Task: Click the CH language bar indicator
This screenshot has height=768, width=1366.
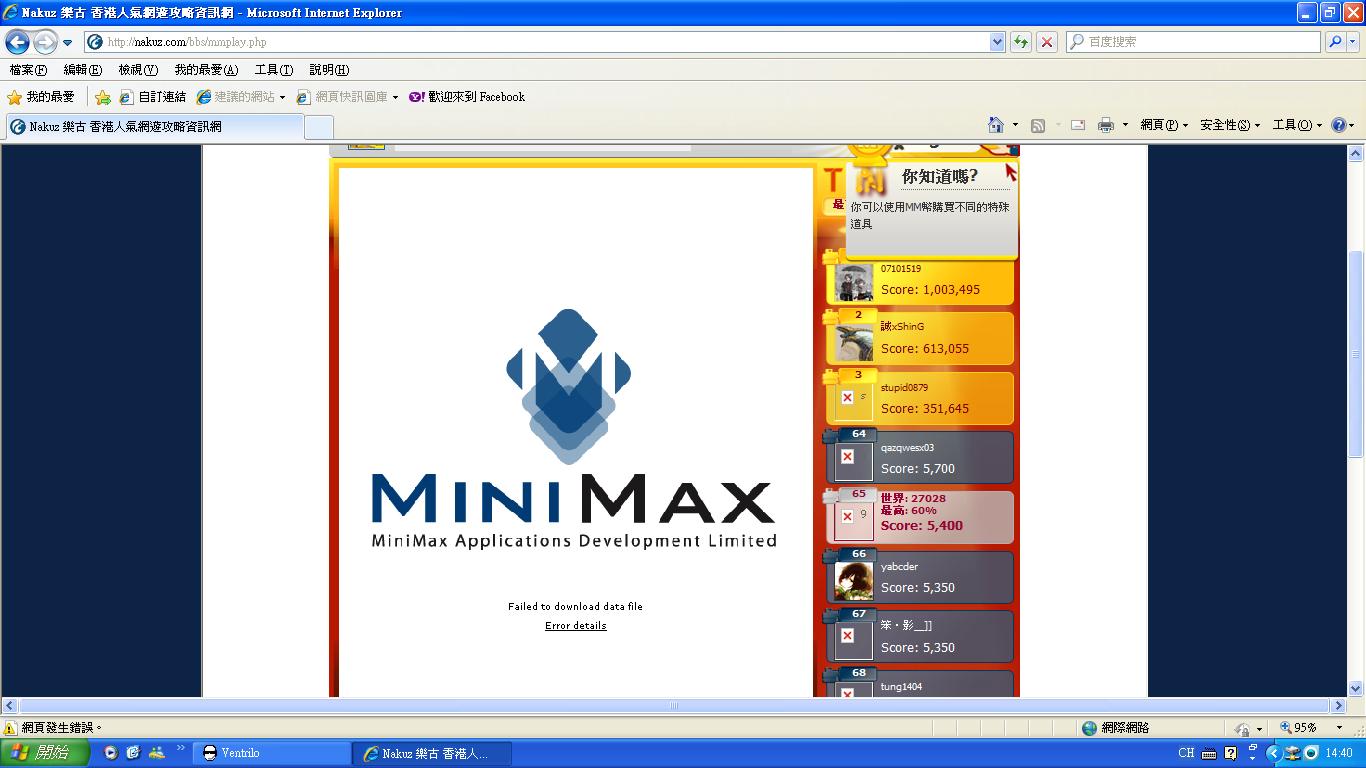Action: [1186, 753]
